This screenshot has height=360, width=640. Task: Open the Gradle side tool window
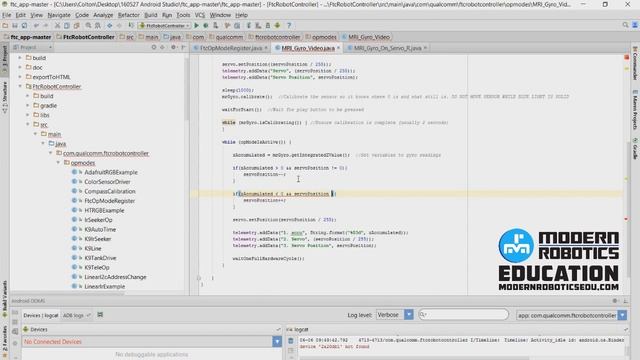click(x=635, y=149)
